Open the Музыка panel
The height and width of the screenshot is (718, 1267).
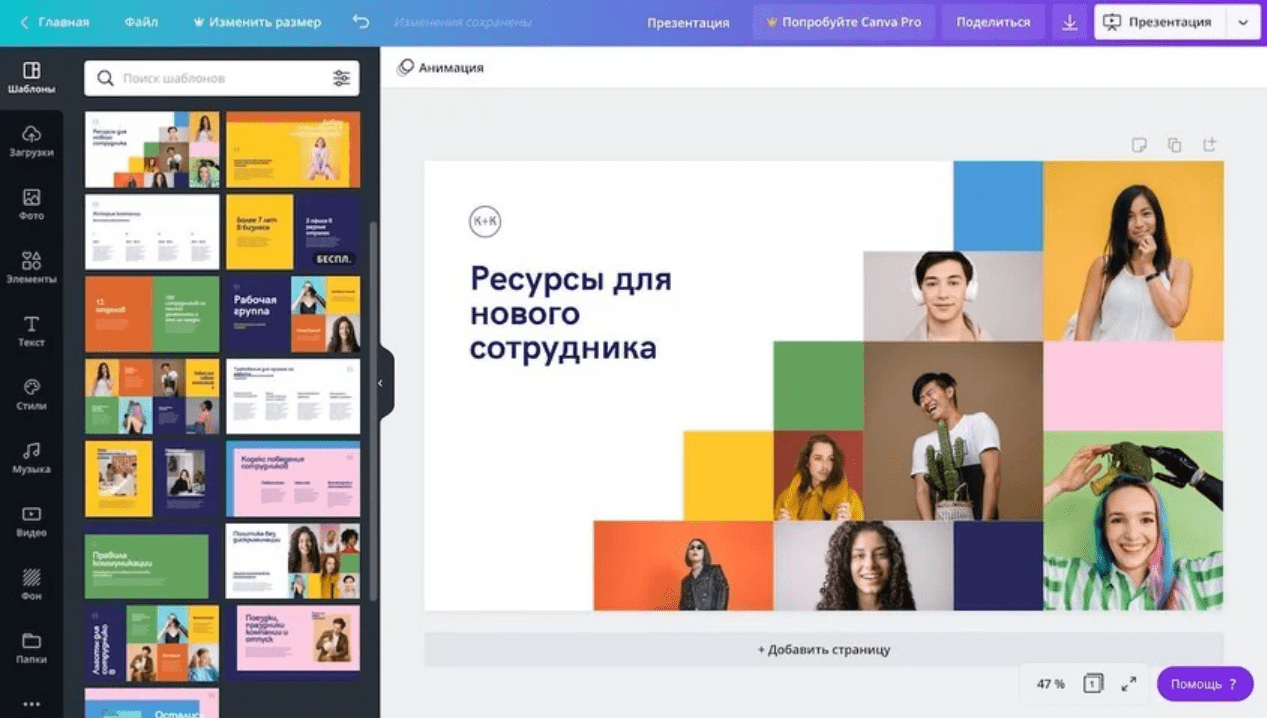coord(31,458)
